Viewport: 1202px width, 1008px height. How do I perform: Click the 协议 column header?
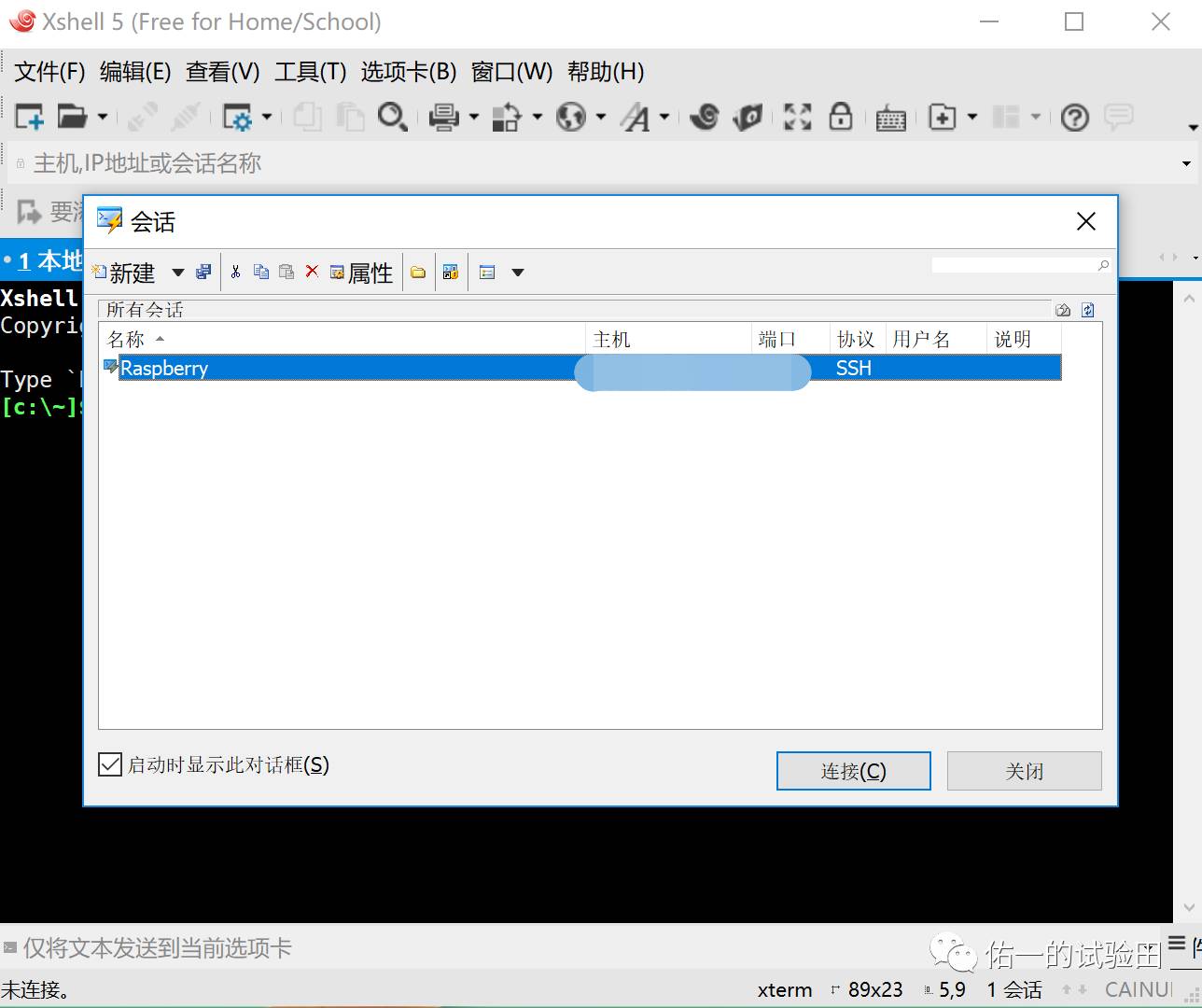(x=858, y=340)
